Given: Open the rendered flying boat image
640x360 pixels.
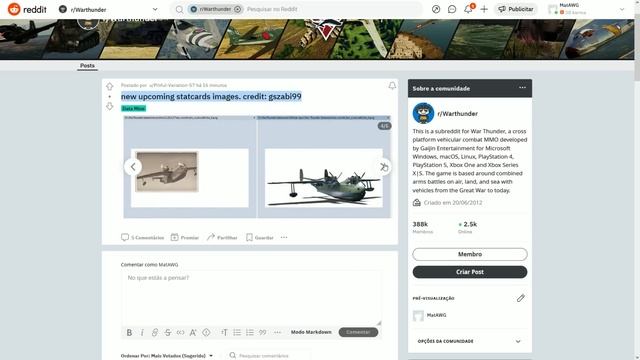Looking at the screenshot, I should pos(324,178).
